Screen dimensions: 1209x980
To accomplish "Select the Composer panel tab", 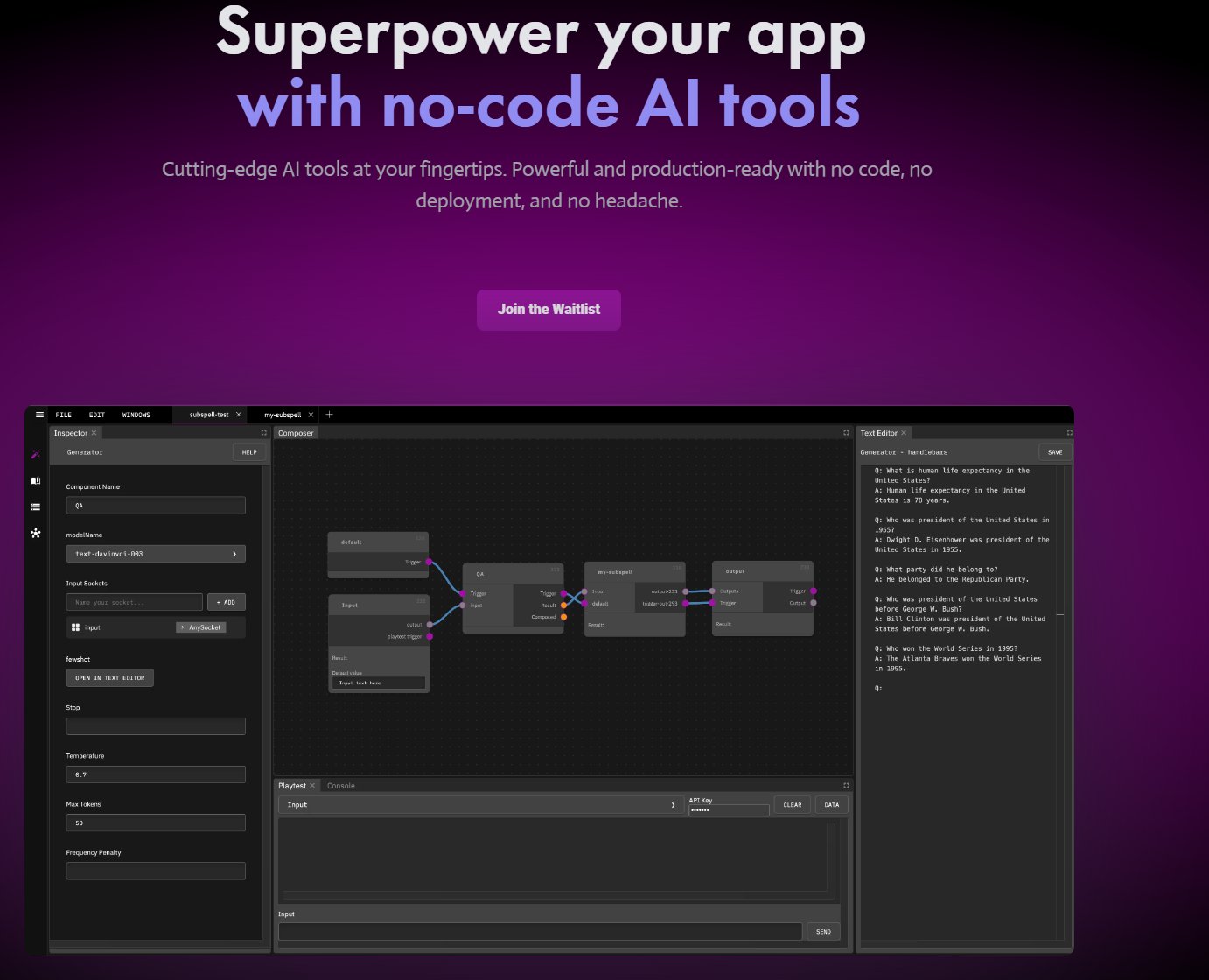I will [x=296, y=433].
